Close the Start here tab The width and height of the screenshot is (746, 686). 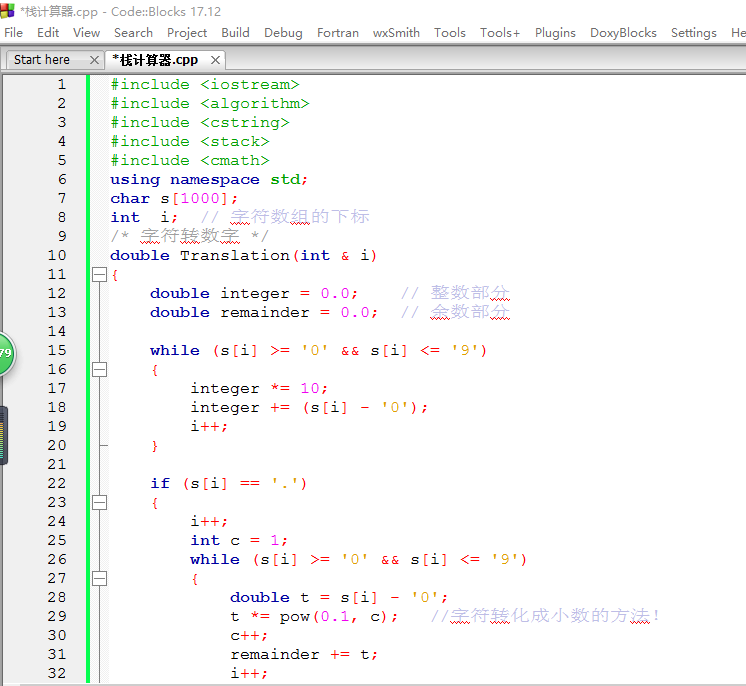pos(94,60)
